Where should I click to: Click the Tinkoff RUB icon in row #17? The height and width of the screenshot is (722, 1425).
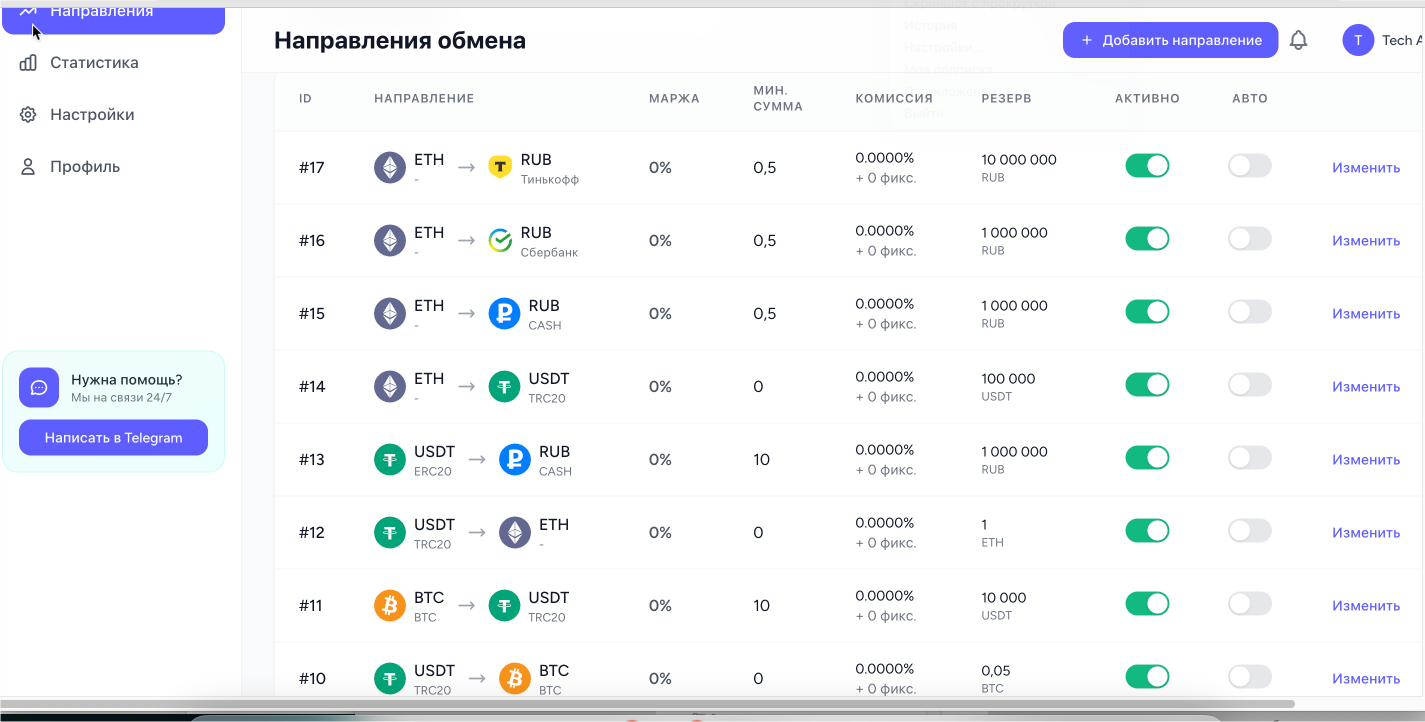pos(500,167)
